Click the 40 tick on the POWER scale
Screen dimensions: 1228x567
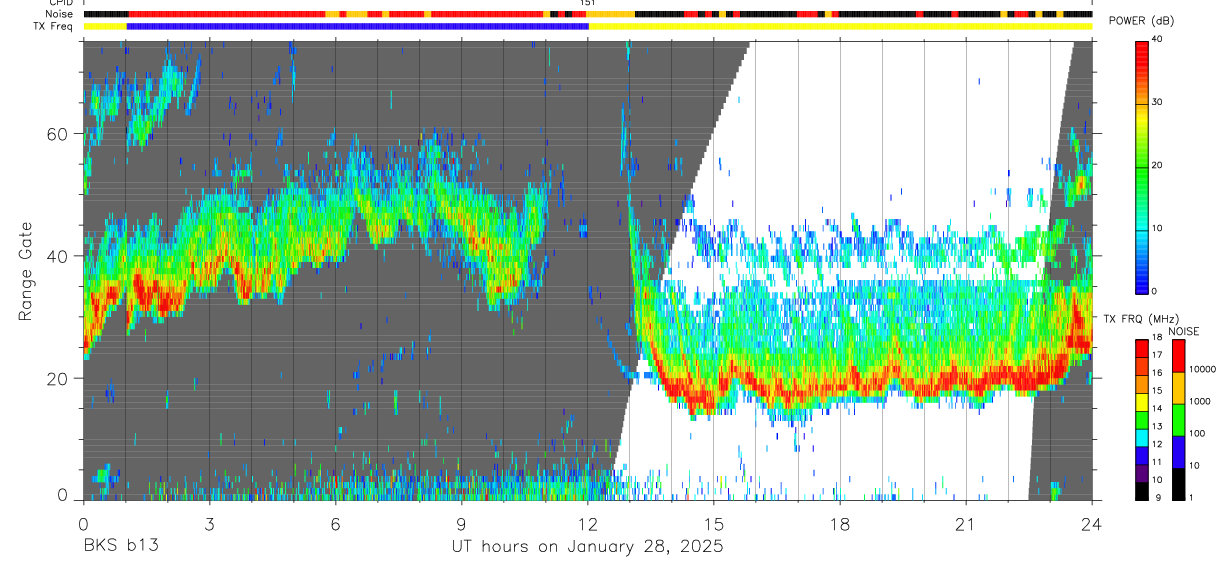point(1156,40)
